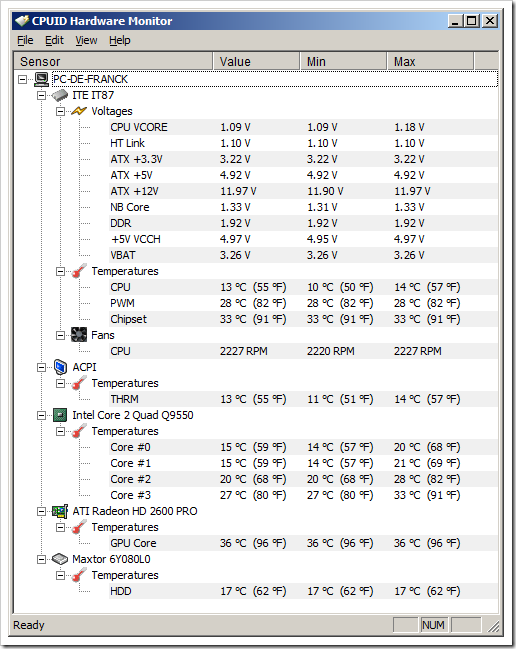This screenshot has height=649, width=516.
Task: Collapse the Voltages section
Action: [60, 111]
